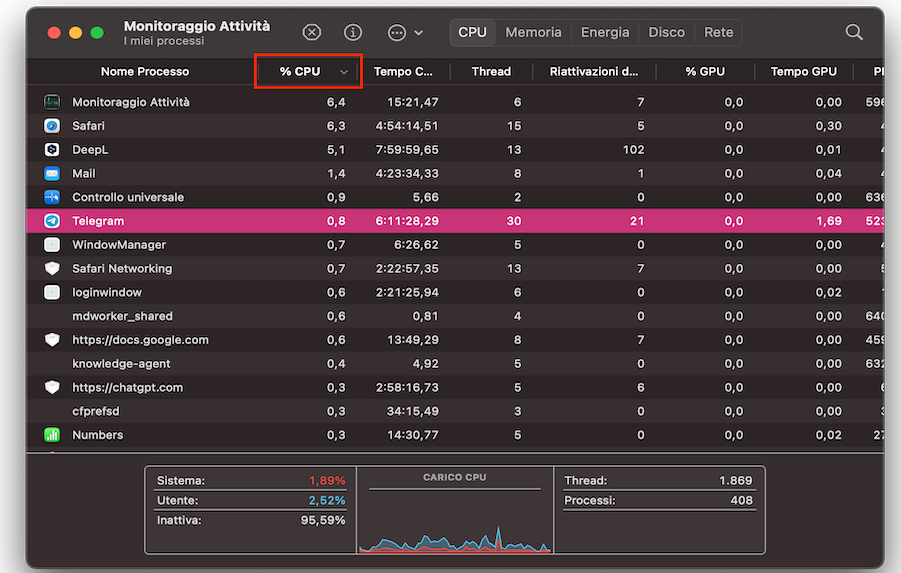Go to the Rete tab

pos(718,32)
